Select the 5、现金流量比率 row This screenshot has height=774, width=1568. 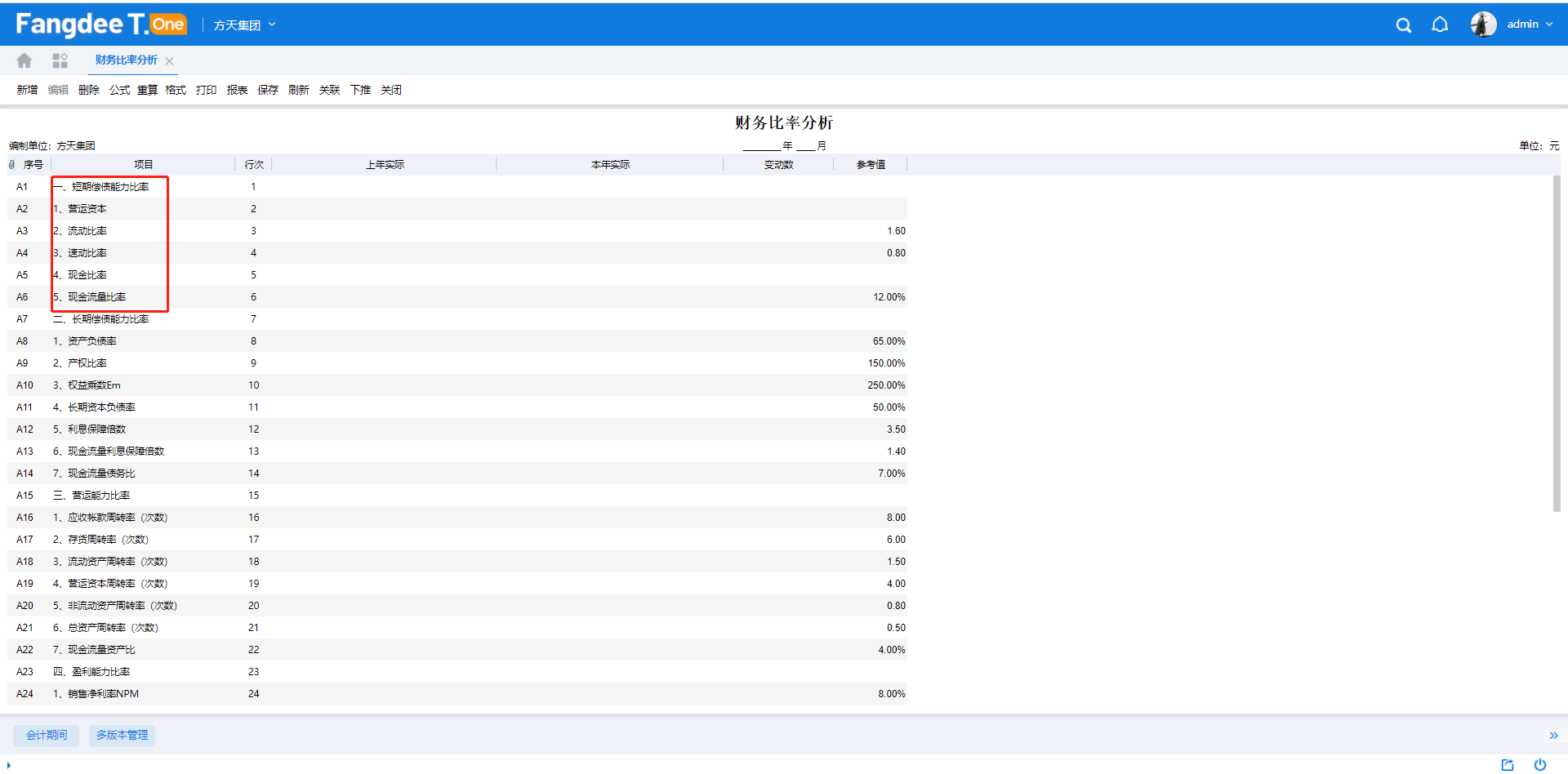[x=457, y=297]
